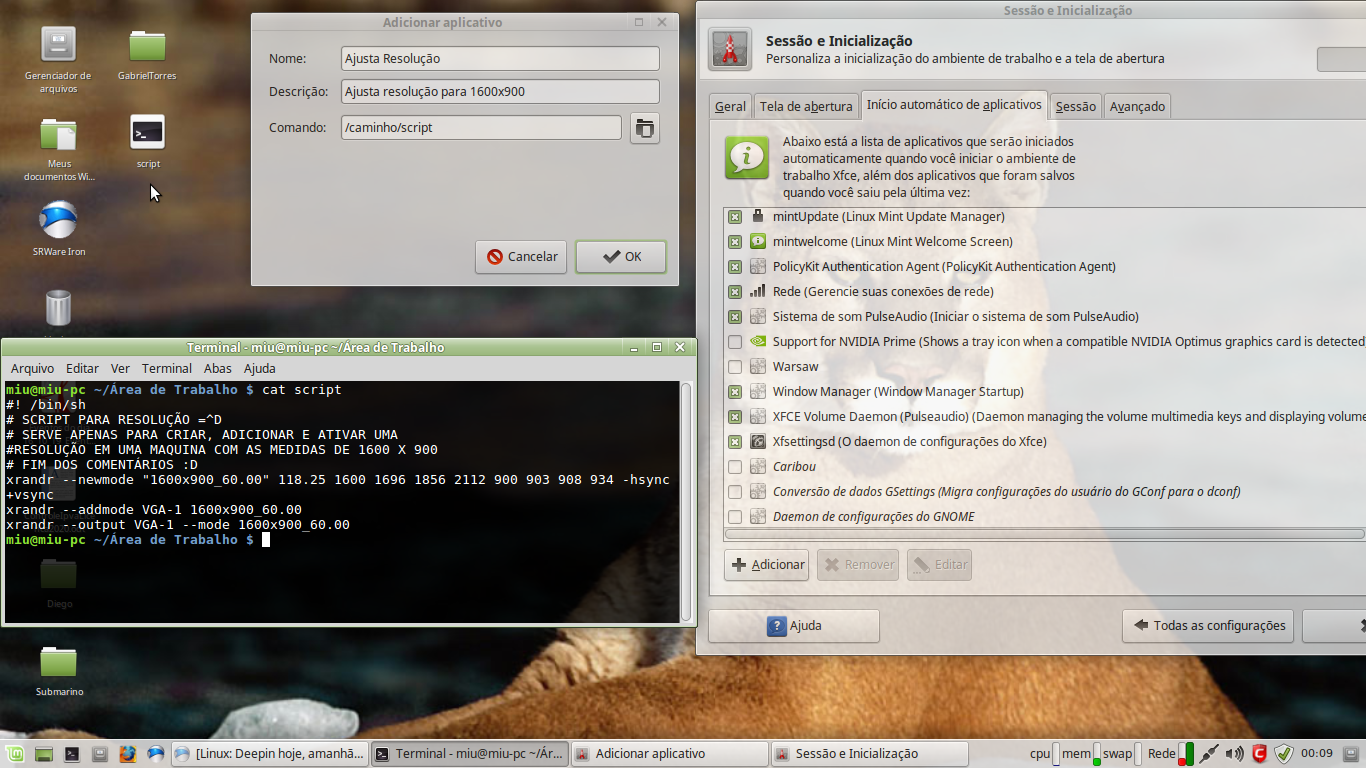Open file manager from panel launcher
The height and width of the screenshot is (768, 1366).
point(100,754)
